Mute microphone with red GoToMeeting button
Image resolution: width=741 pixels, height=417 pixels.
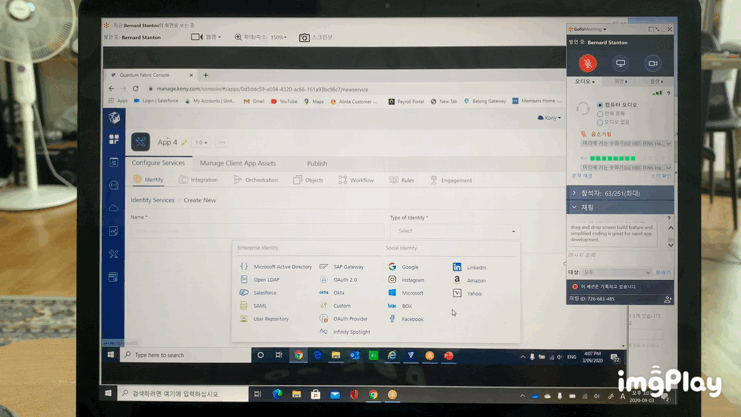pos(587,63)
